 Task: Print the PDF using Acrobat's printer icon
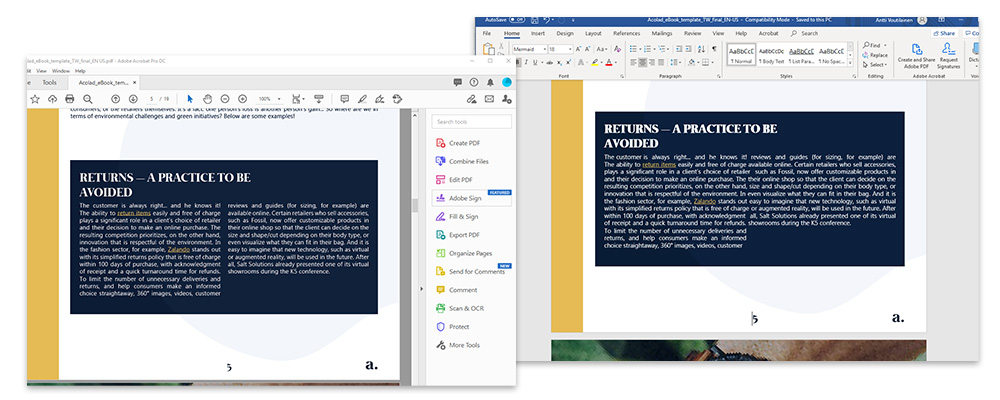[x=70, y=99]
